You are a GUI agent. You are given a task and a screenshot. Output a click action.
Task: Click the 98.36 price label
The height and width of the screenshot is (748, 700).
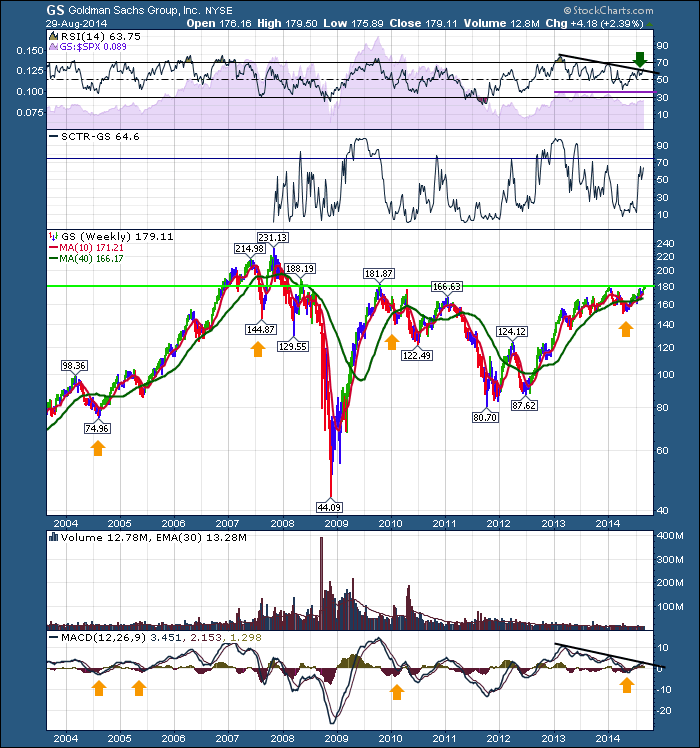coord(74,365)
